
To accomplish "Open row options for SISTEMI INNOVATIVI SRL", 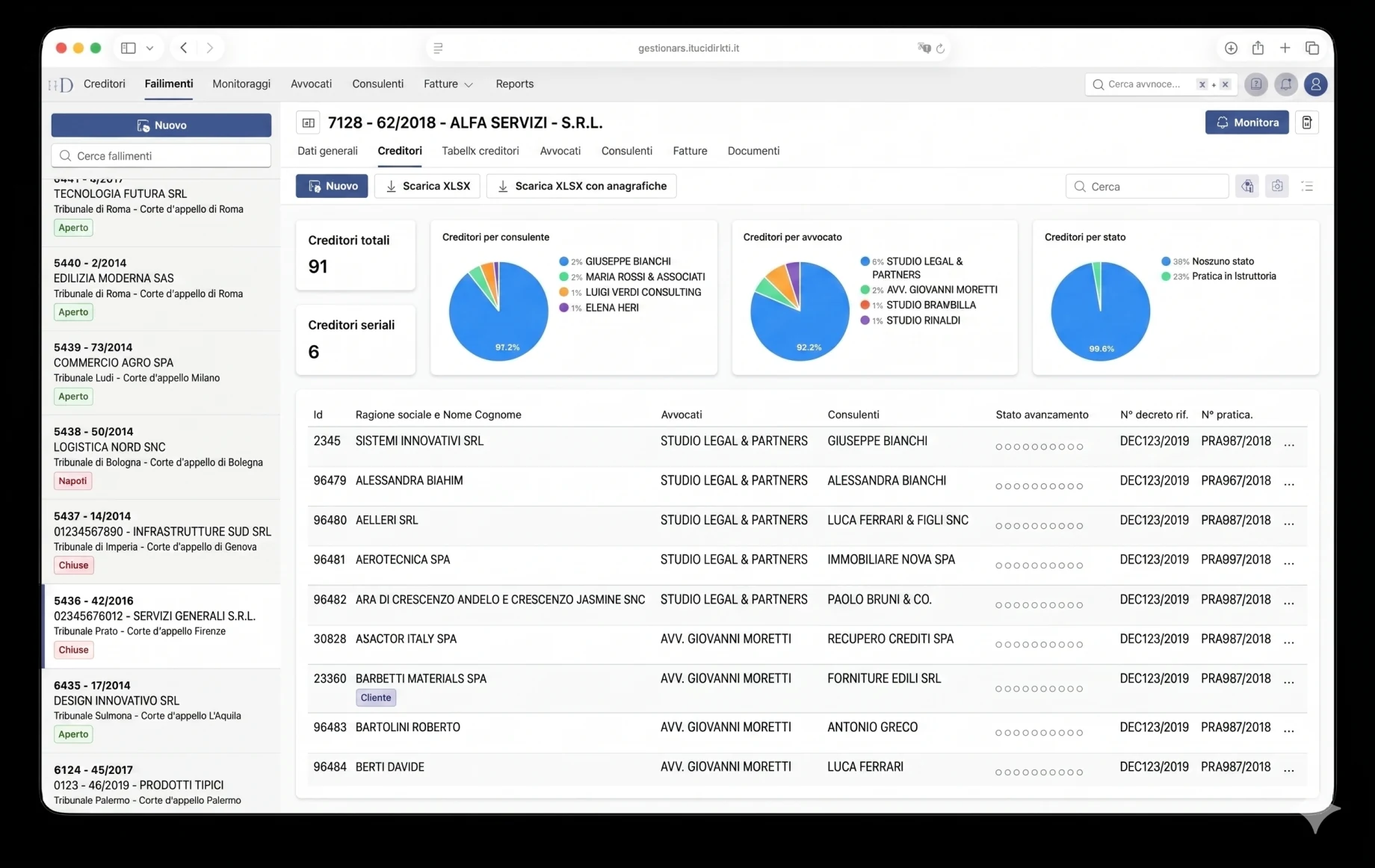I will tap(1289, 443).
